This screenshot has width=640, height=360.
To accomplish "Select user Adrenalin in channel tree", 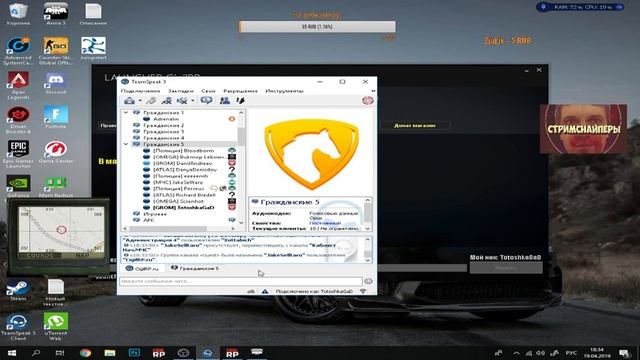I will [166, 119].
